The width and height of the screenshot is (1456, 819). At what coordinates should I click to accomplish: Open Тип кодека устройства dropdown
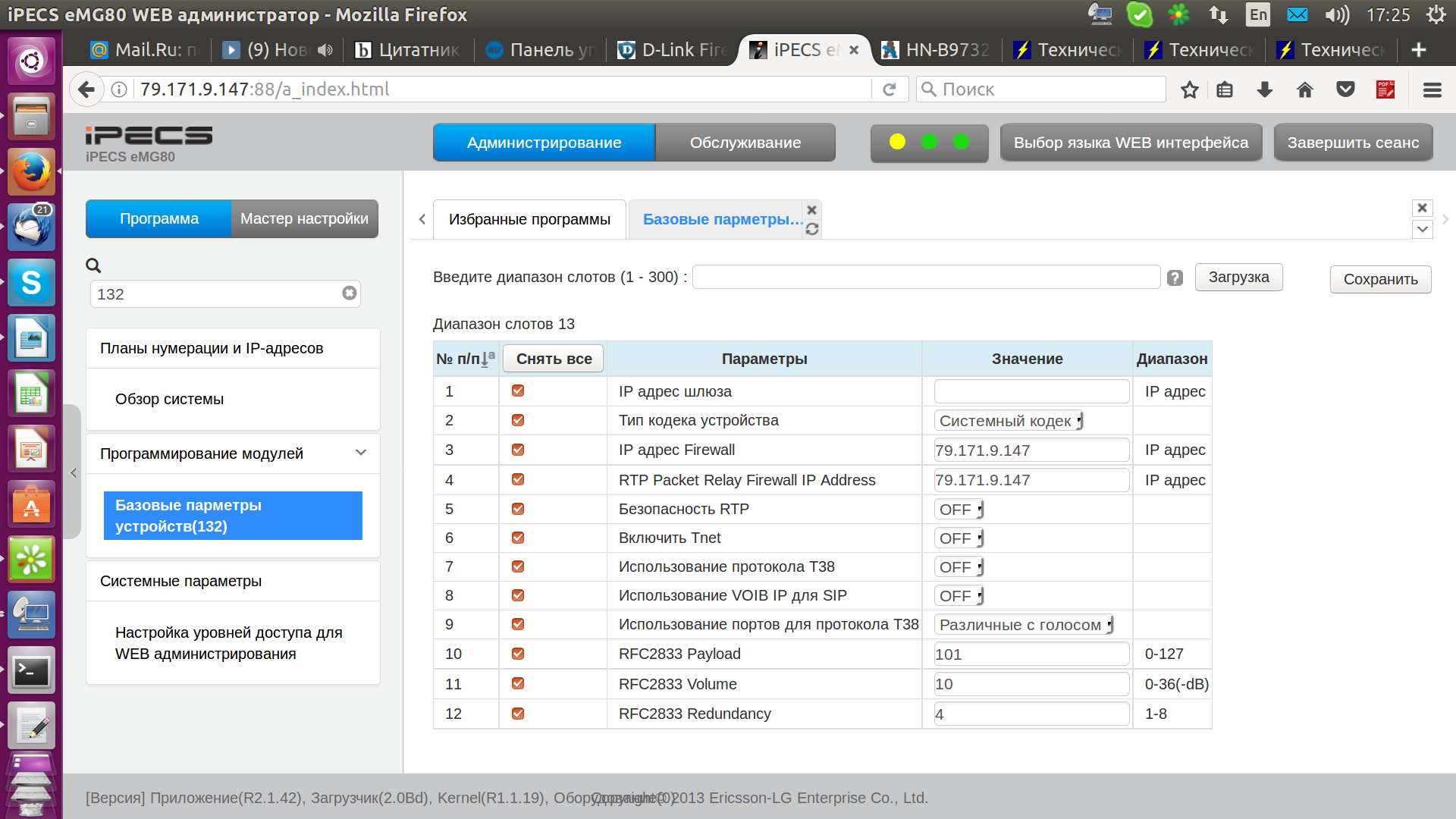pyautogui.click(x=1009, y=421)
